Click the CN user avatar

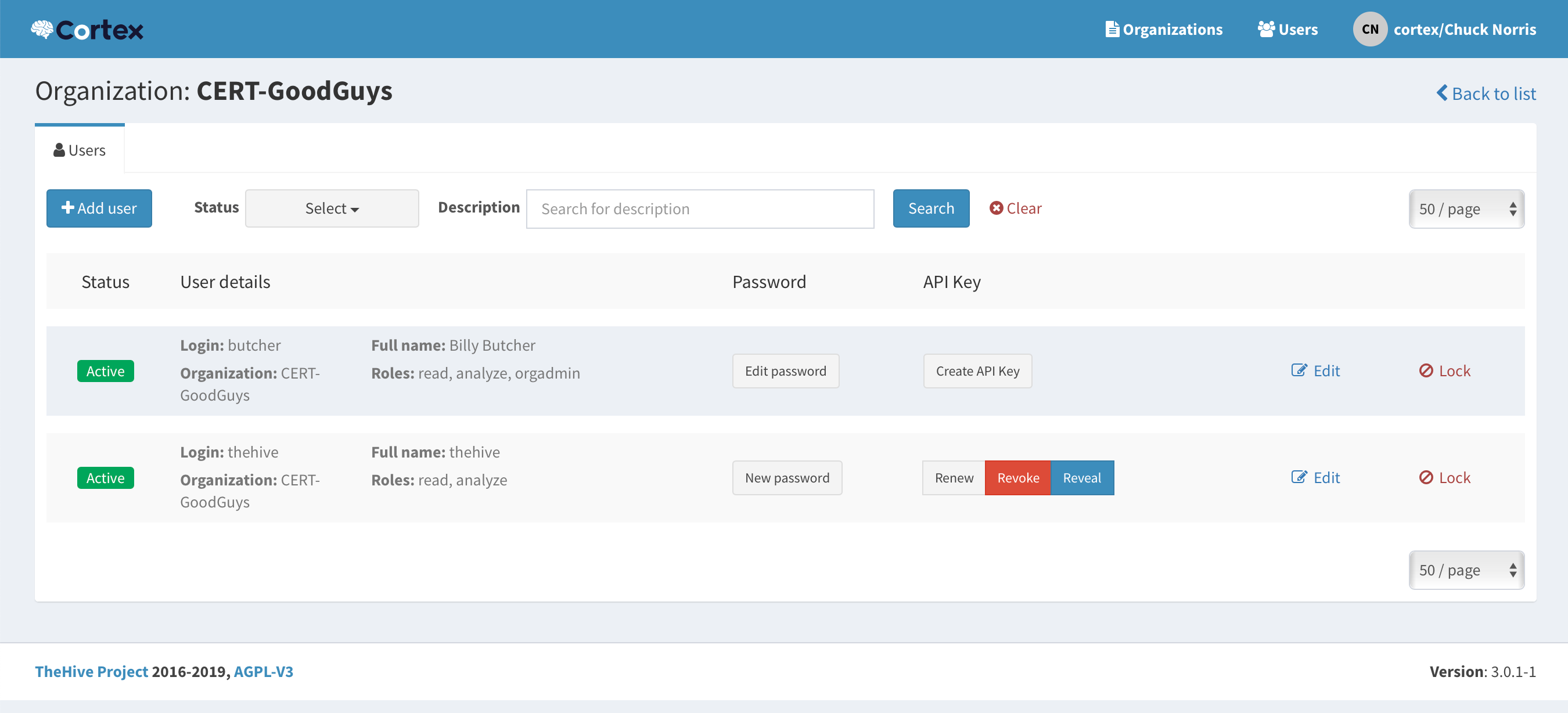point(1370,28)
